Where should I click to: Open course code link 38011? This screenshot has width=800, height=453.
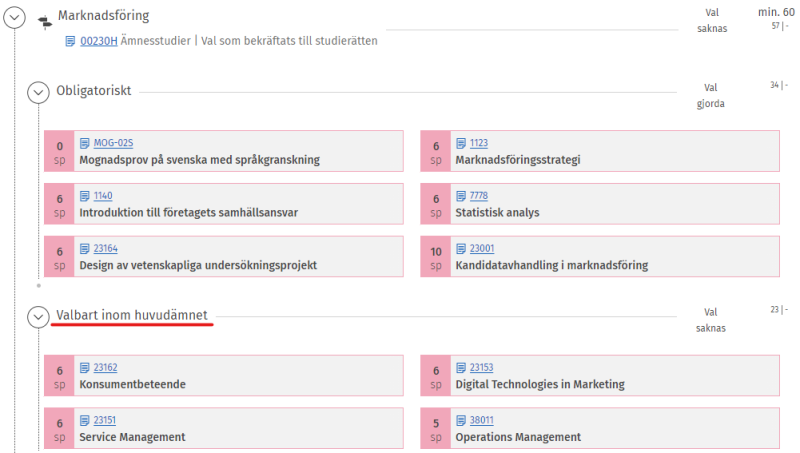tap(481, 420)
